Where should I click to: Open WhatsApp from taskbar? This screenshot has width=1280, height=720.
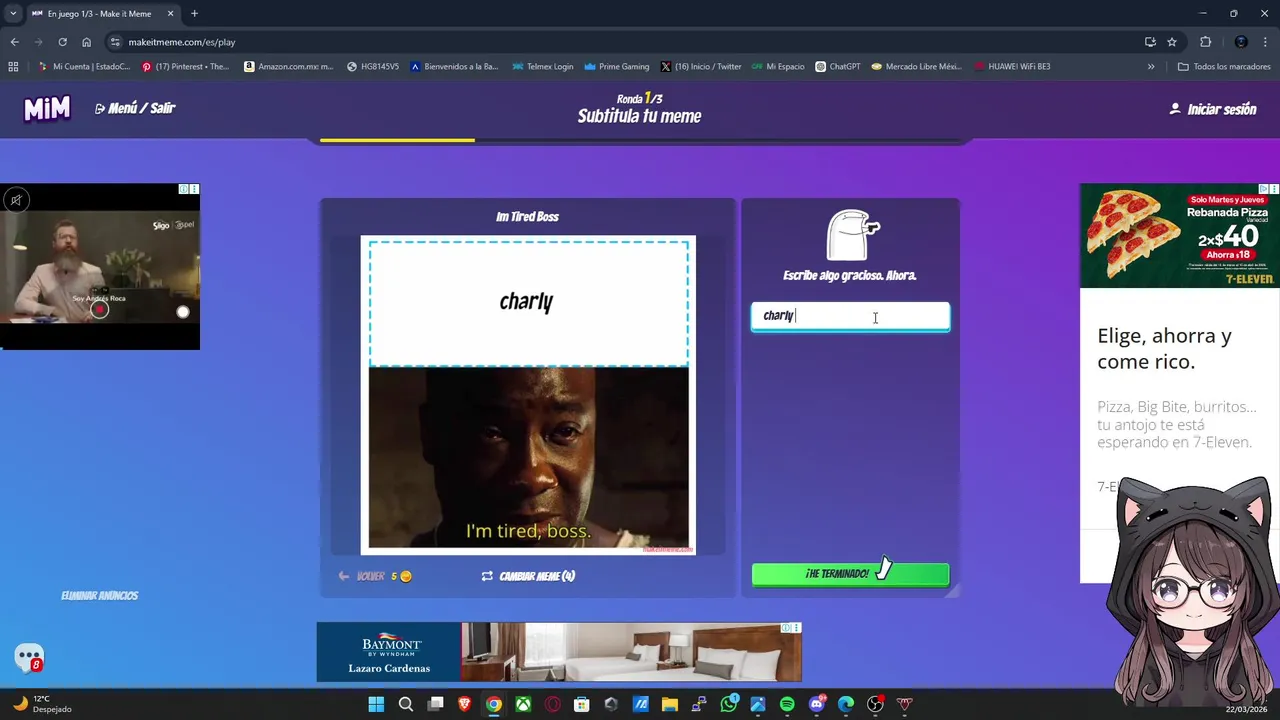(728, 704)
